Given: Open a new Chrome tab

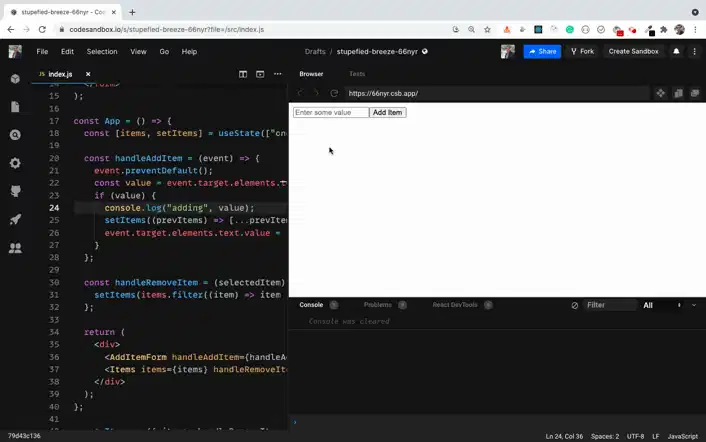Looking at the screenshot, I should [132, 12].
